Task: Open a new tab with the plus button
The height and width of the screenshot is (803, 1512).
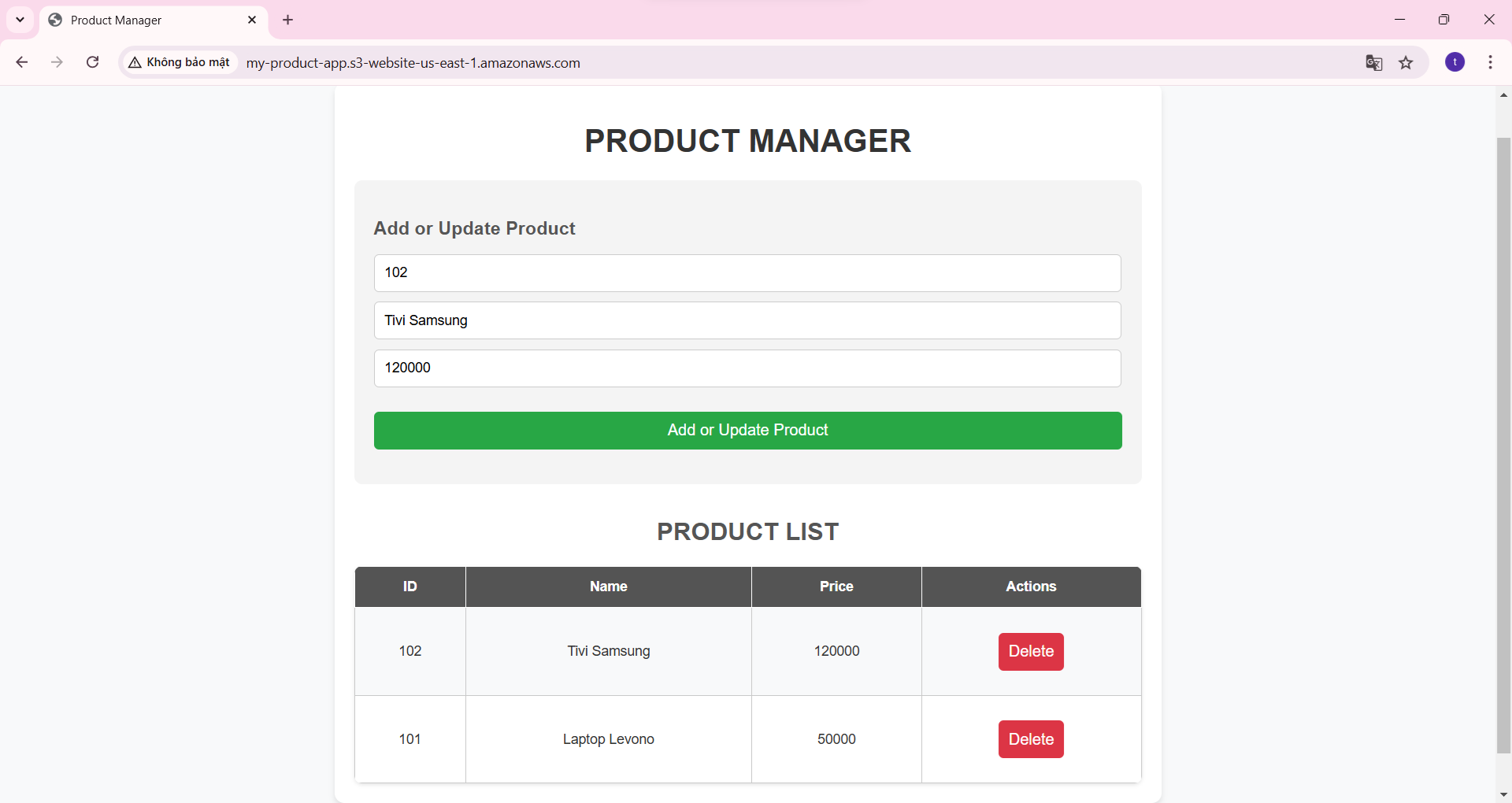Action: pos(288,20)
